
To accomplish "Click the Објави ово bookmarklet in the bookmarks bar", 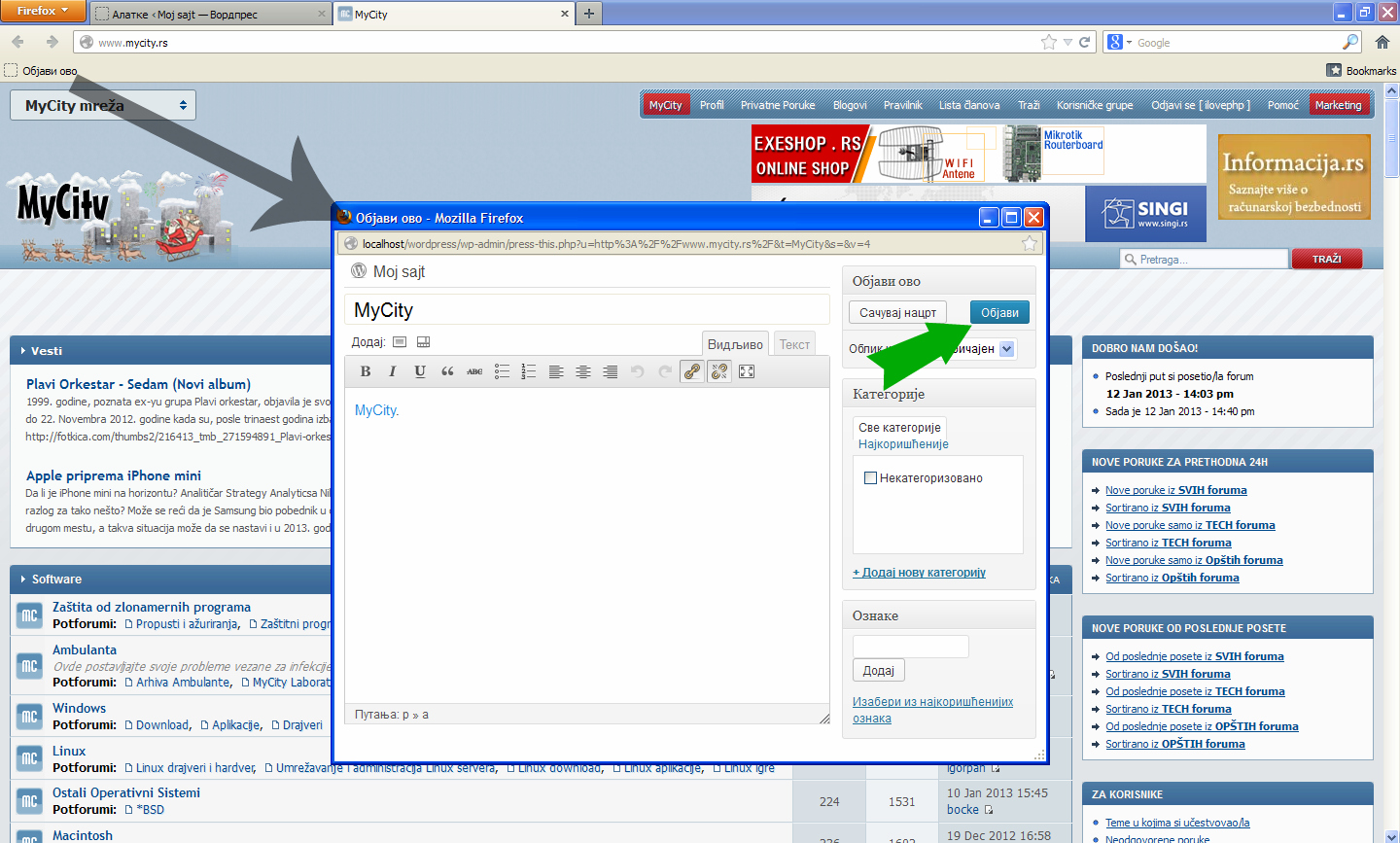I will point(41,71).
